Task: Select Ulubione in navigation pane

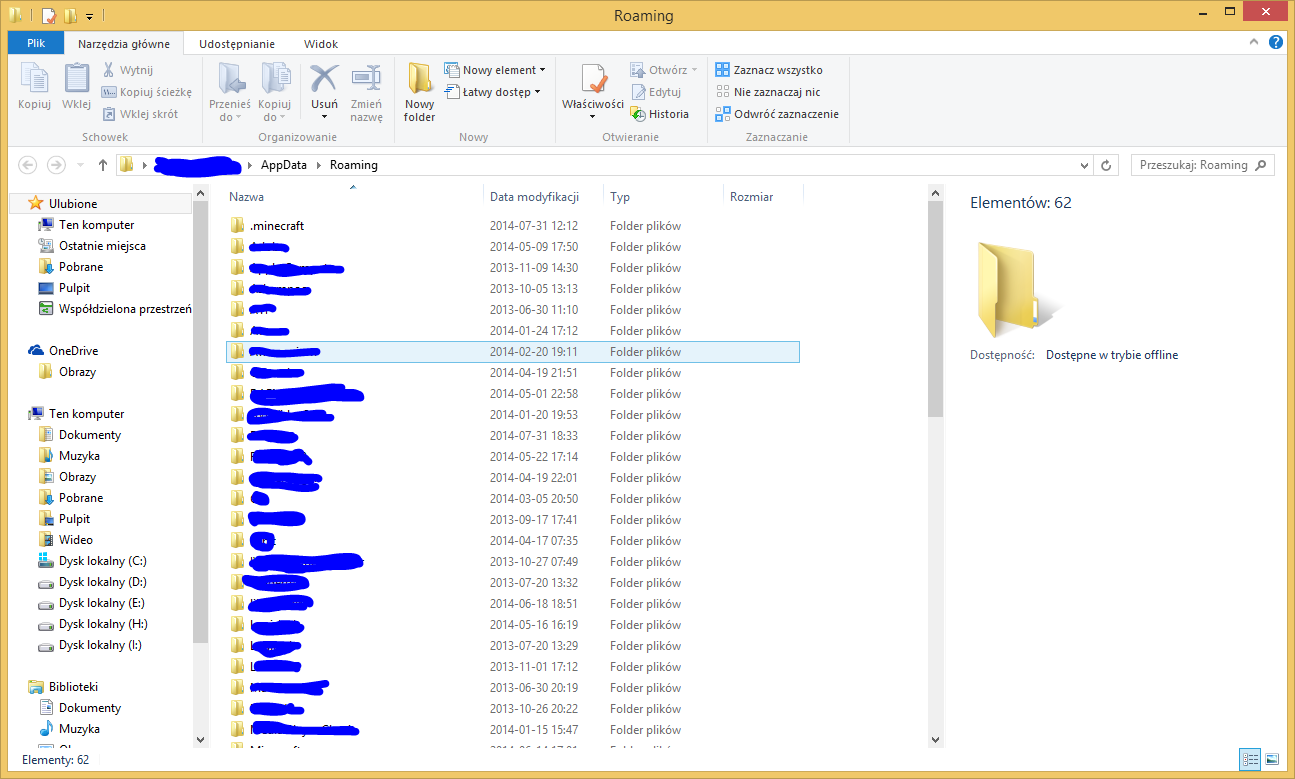Action: [73, 204]
